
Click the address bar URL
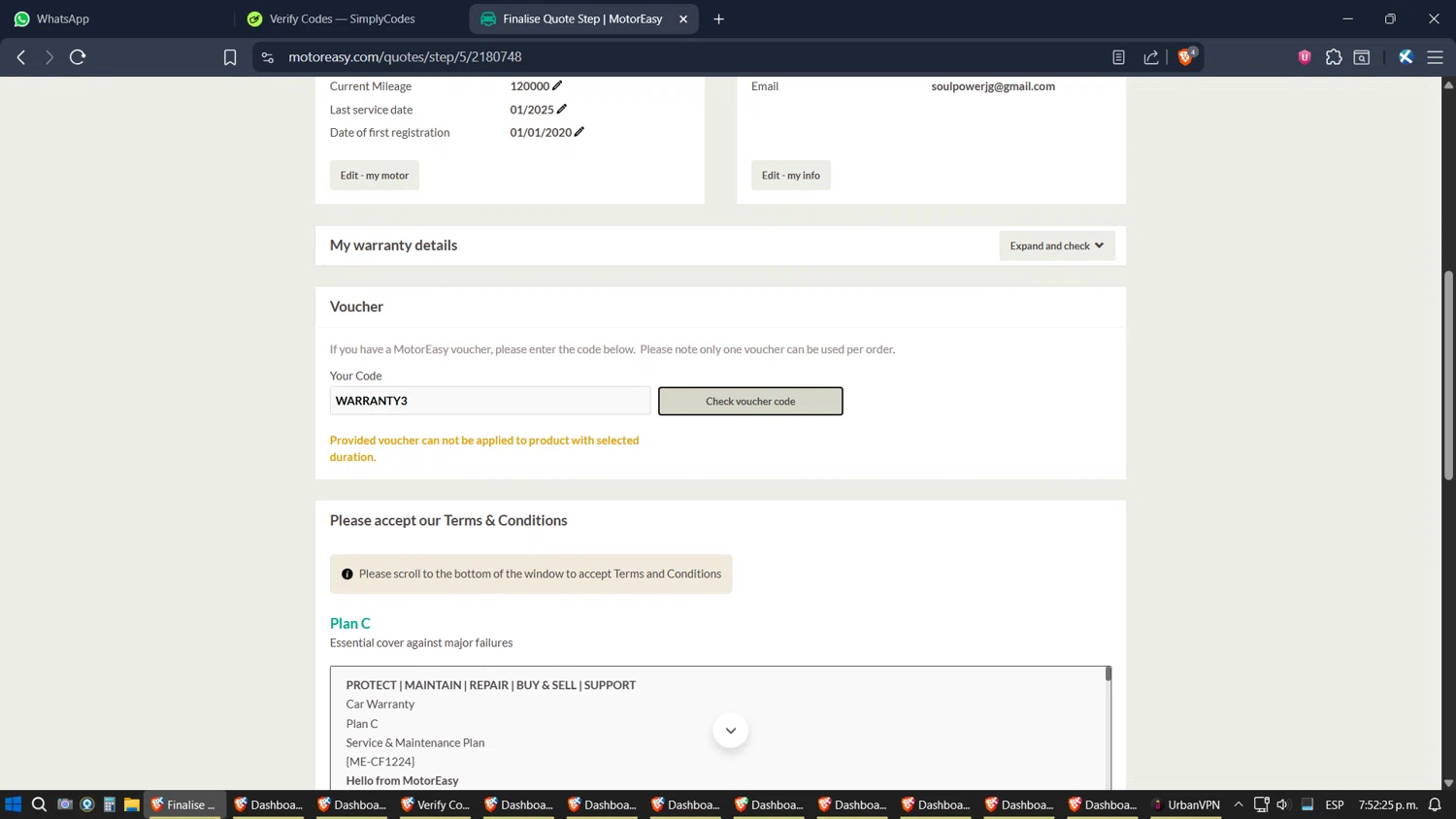[x=405, y=57]
